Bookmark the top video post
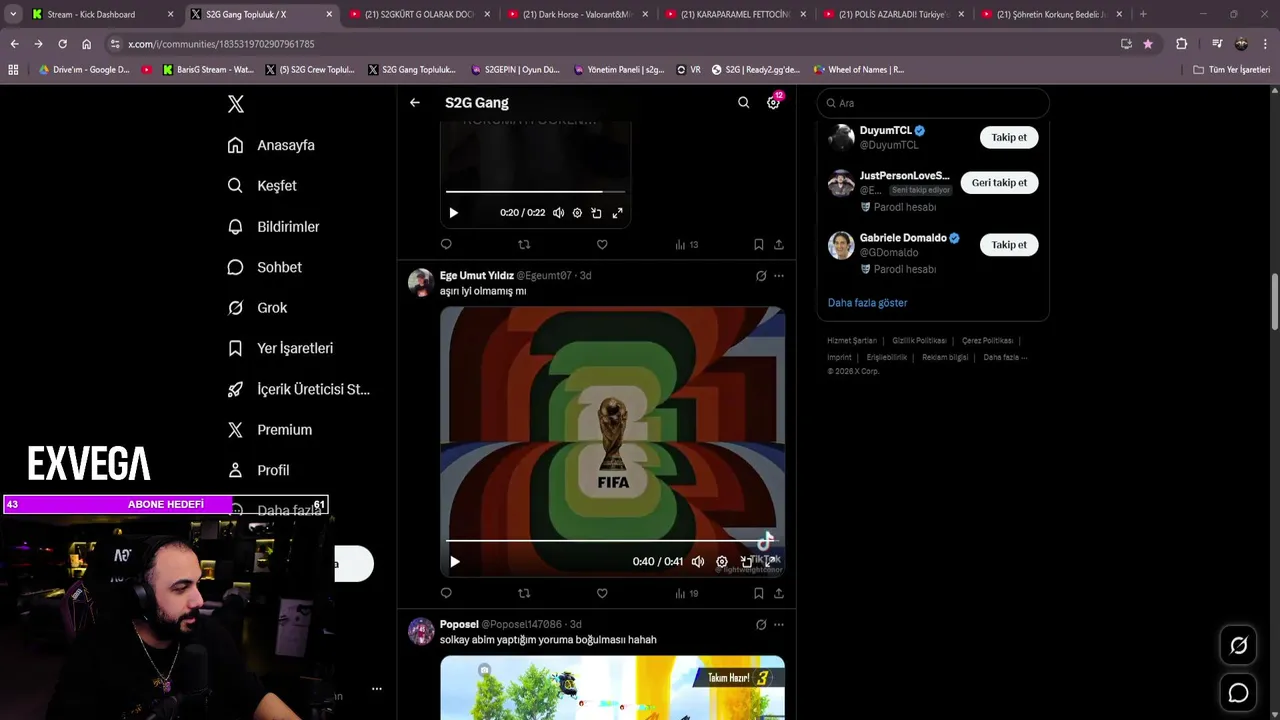The height and width of the screenshot is (720, 1280). tap(758, 244)
